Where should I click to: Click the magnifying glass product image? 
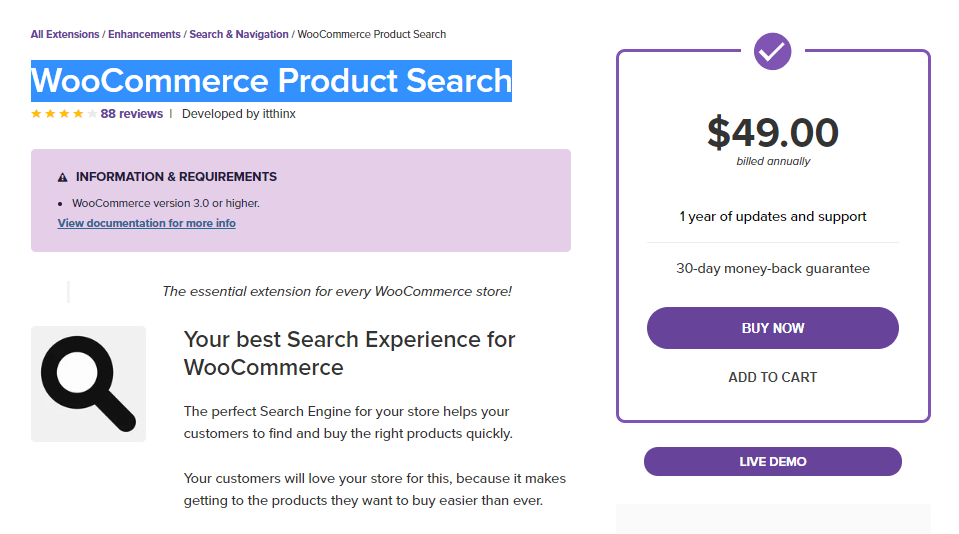pos(89,384)
